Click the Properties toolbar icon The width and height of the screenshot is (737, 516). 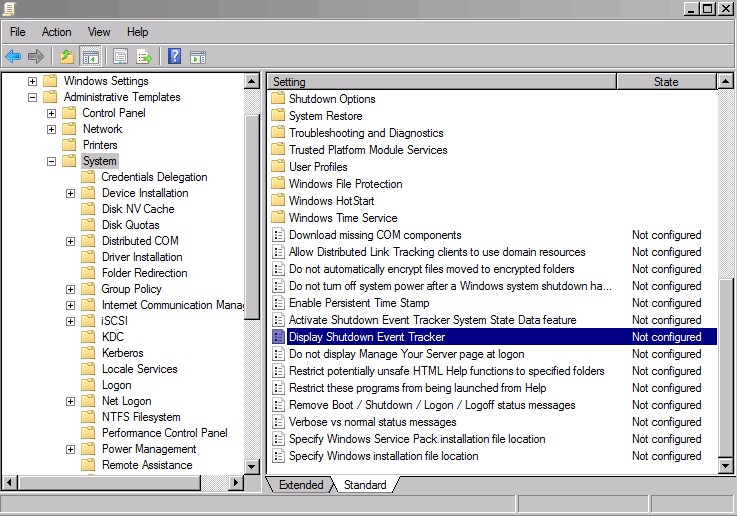pos(120,57)
